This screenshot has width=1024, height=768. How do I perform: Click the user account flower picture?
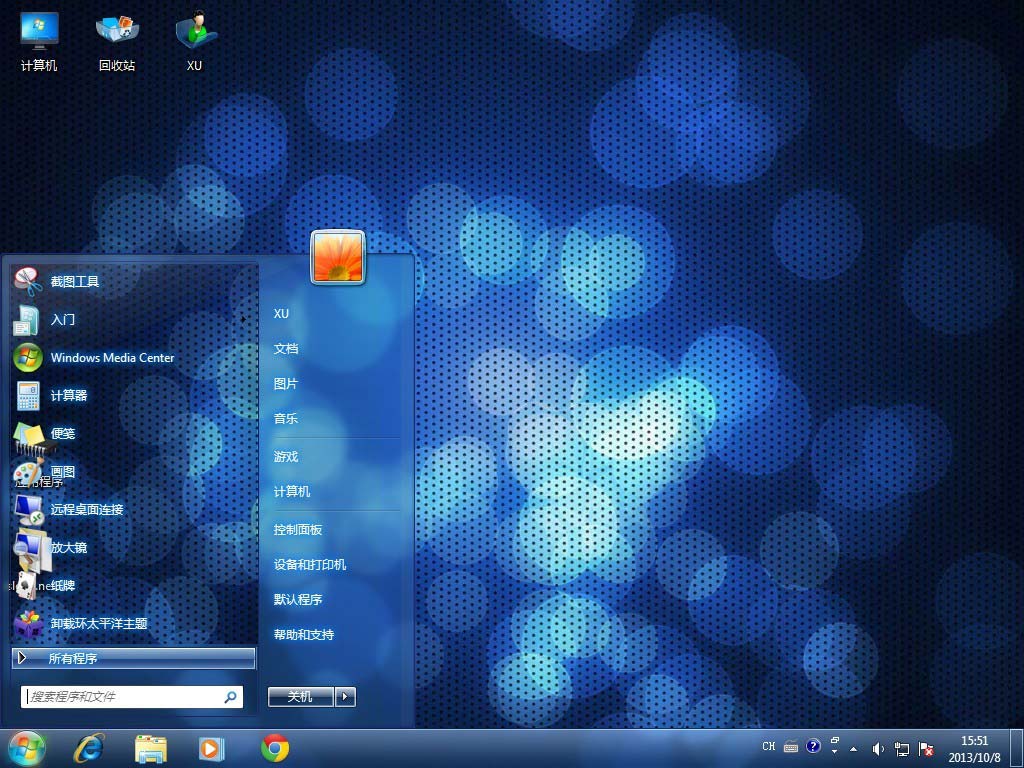tap(338, 257)
